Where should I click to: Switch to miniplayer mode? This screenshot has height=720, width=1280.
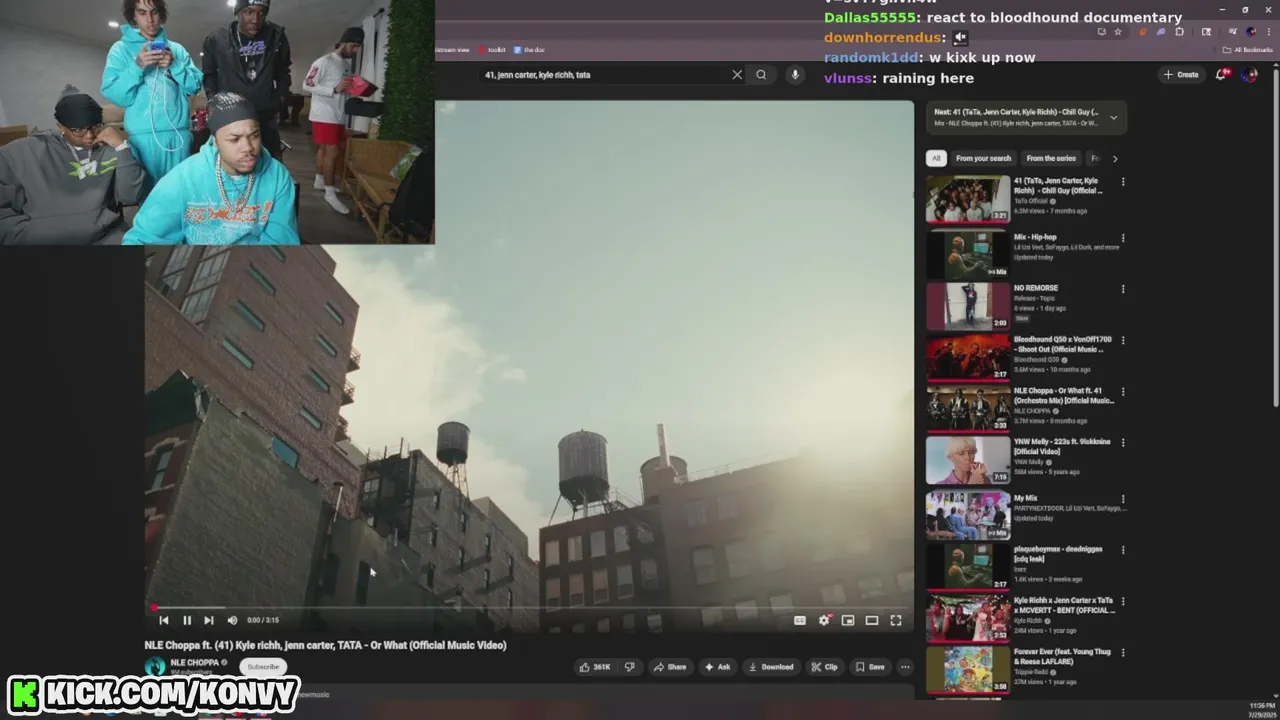tap(848, 620)
